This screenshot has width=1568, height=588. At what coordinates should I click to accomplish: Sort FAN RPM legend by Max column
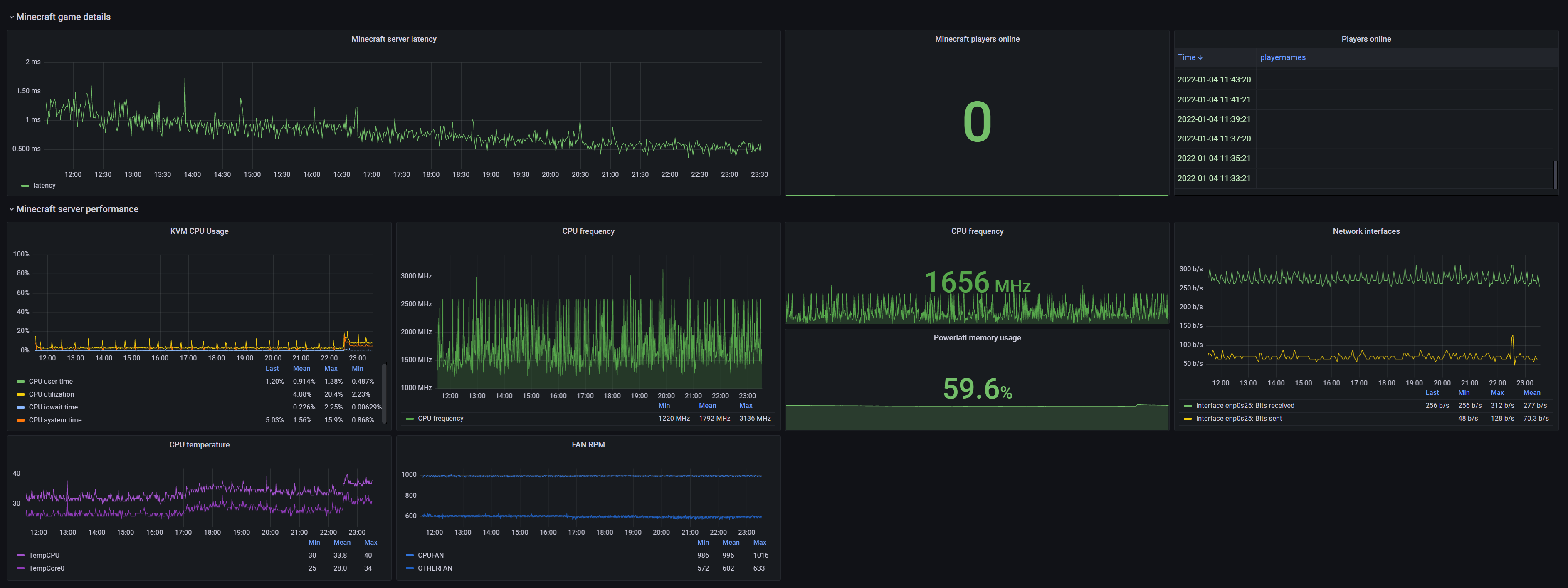760,543
